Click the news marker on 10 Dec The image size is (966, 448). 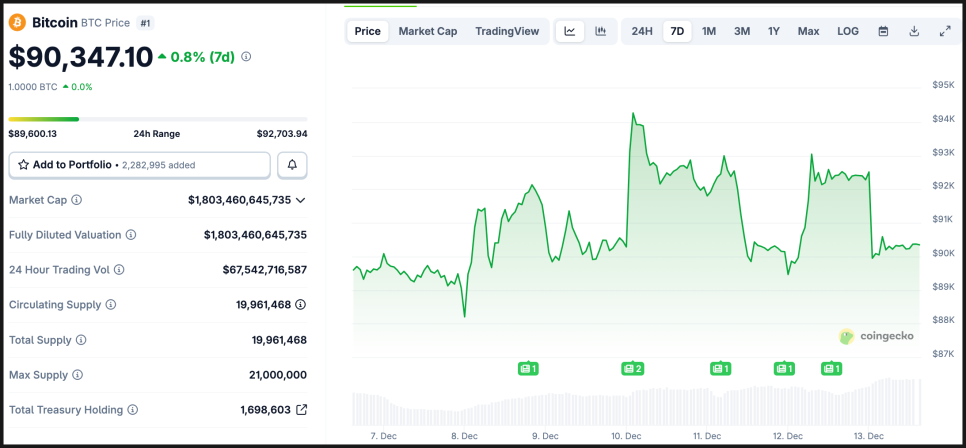coord(632,369)
